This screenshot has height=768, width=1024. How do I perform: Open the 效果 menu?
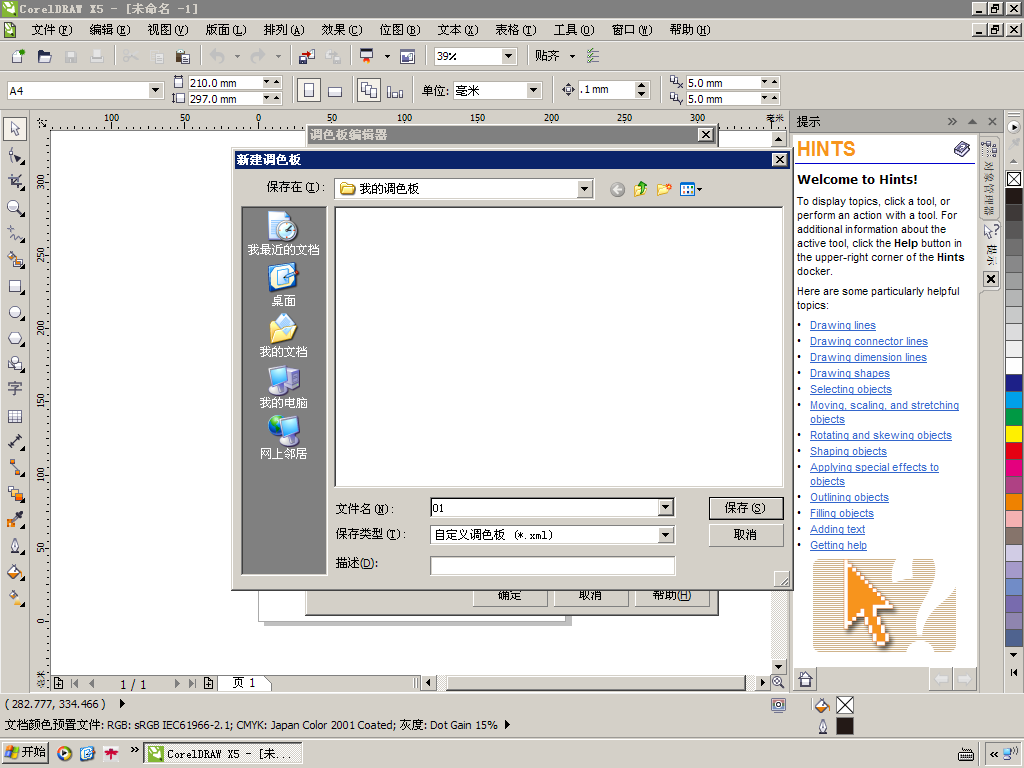342,30
